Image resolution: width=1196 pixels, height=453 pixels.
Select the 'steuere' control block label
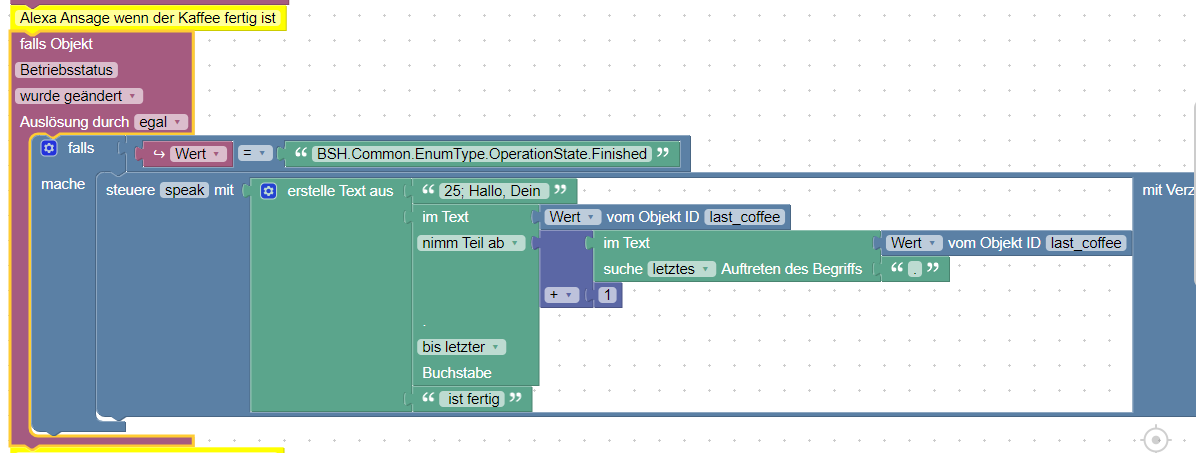[130, 191]
